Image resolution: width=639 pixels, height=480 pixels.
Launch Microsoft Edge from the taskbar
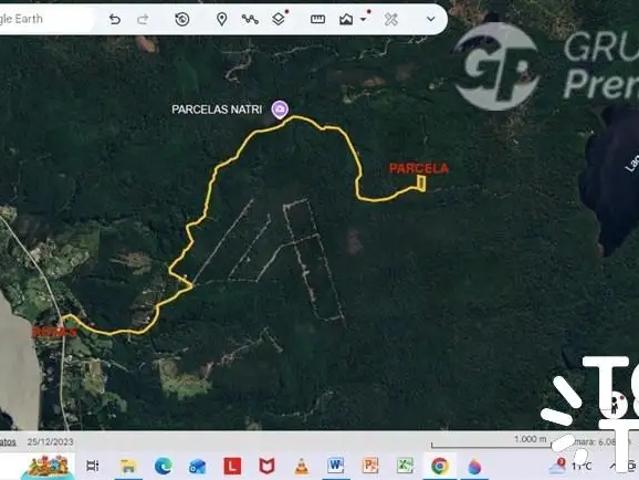pyautogui.click(x=163, y=466)
